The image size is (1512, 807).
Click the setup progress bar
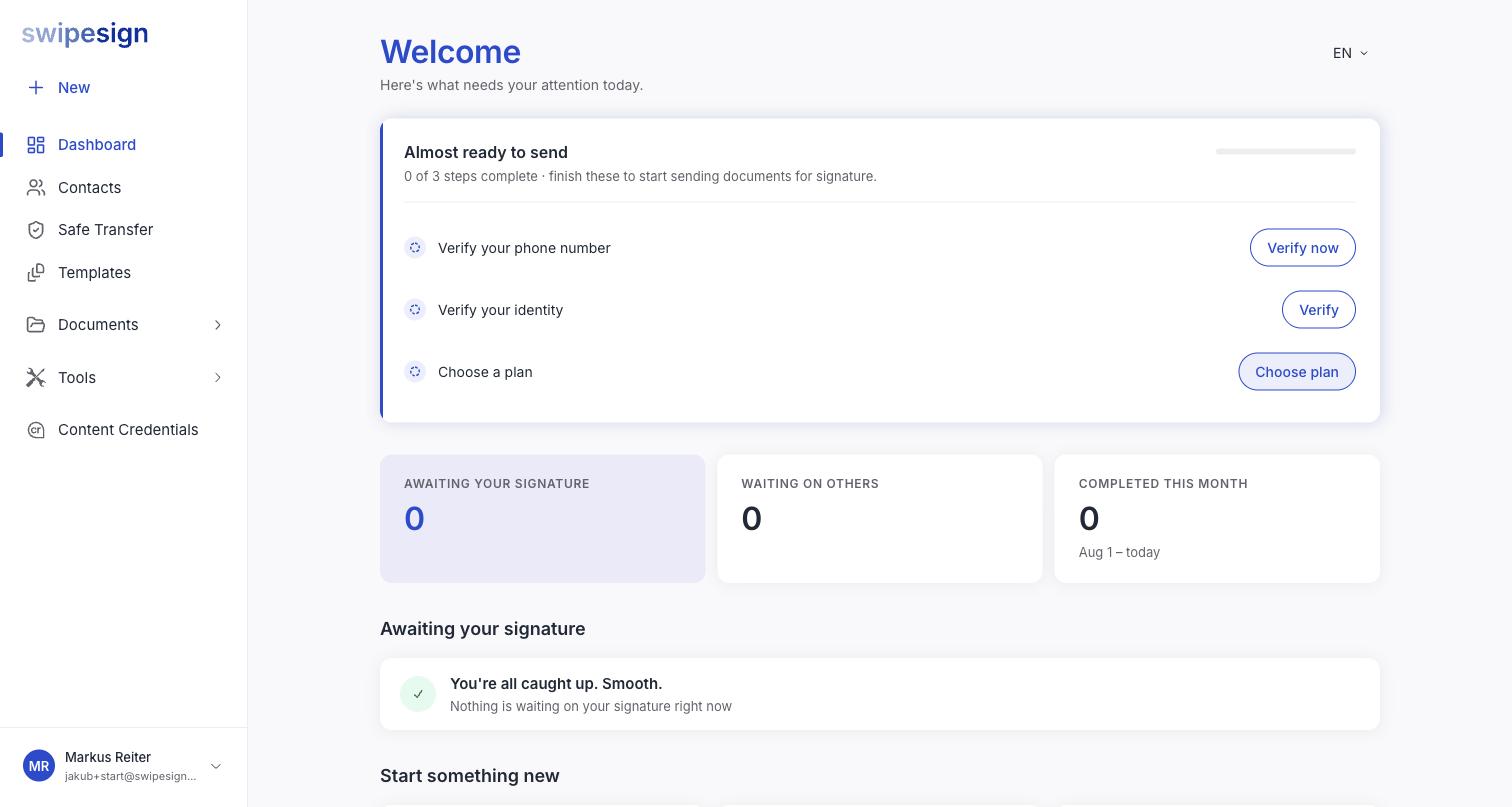tap(1286, 152)
